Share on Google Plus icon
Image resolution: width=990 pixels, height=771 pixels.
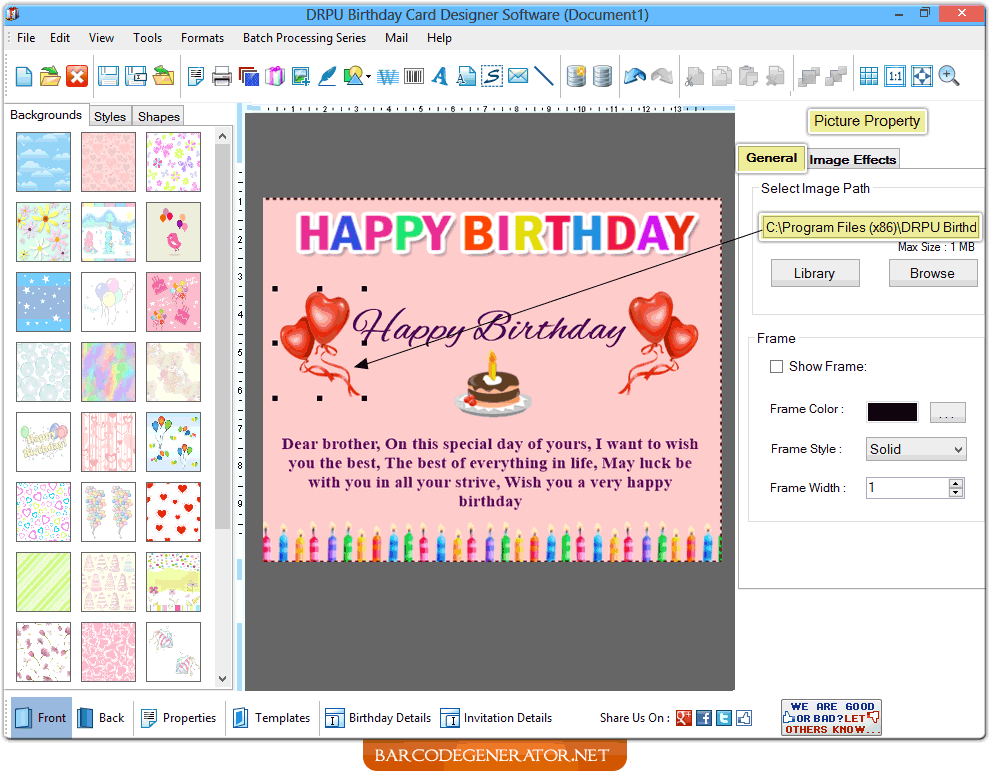[683, 718]
